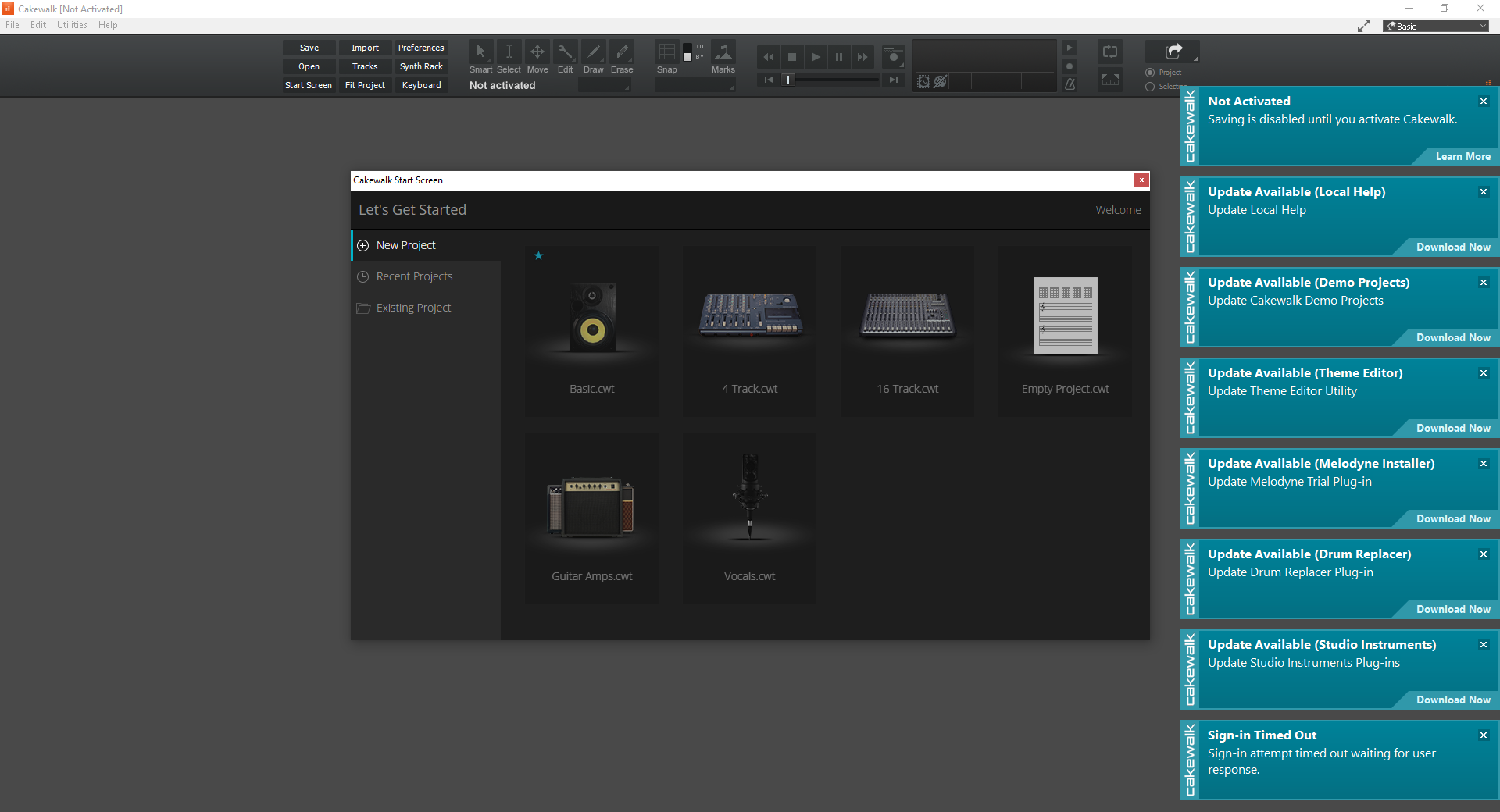1500x812 pixels.
Task: Select the Smart tool
Action: [x=480, y=52]
